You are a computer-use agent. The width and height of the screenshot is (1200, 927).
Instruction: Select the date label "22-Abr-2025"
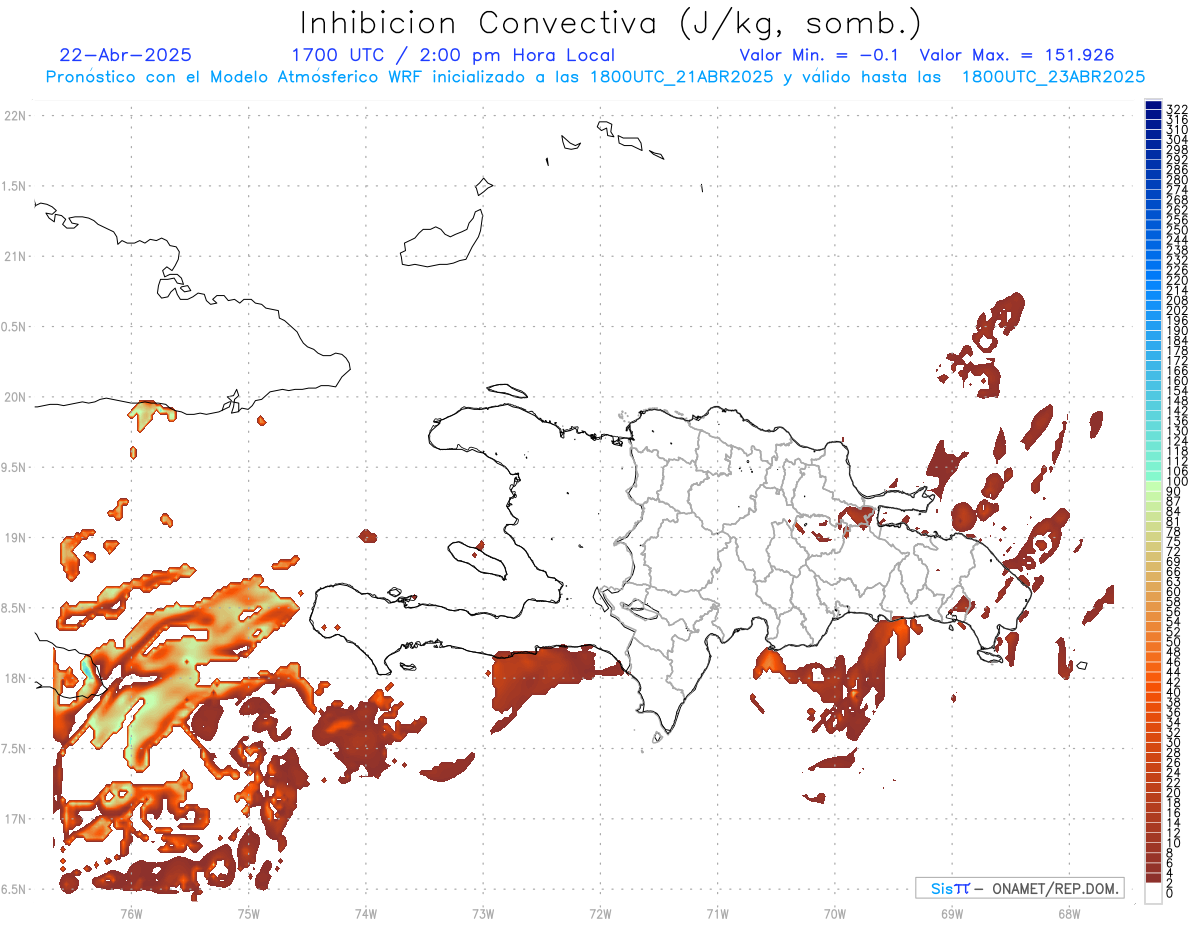pos(126,55)
